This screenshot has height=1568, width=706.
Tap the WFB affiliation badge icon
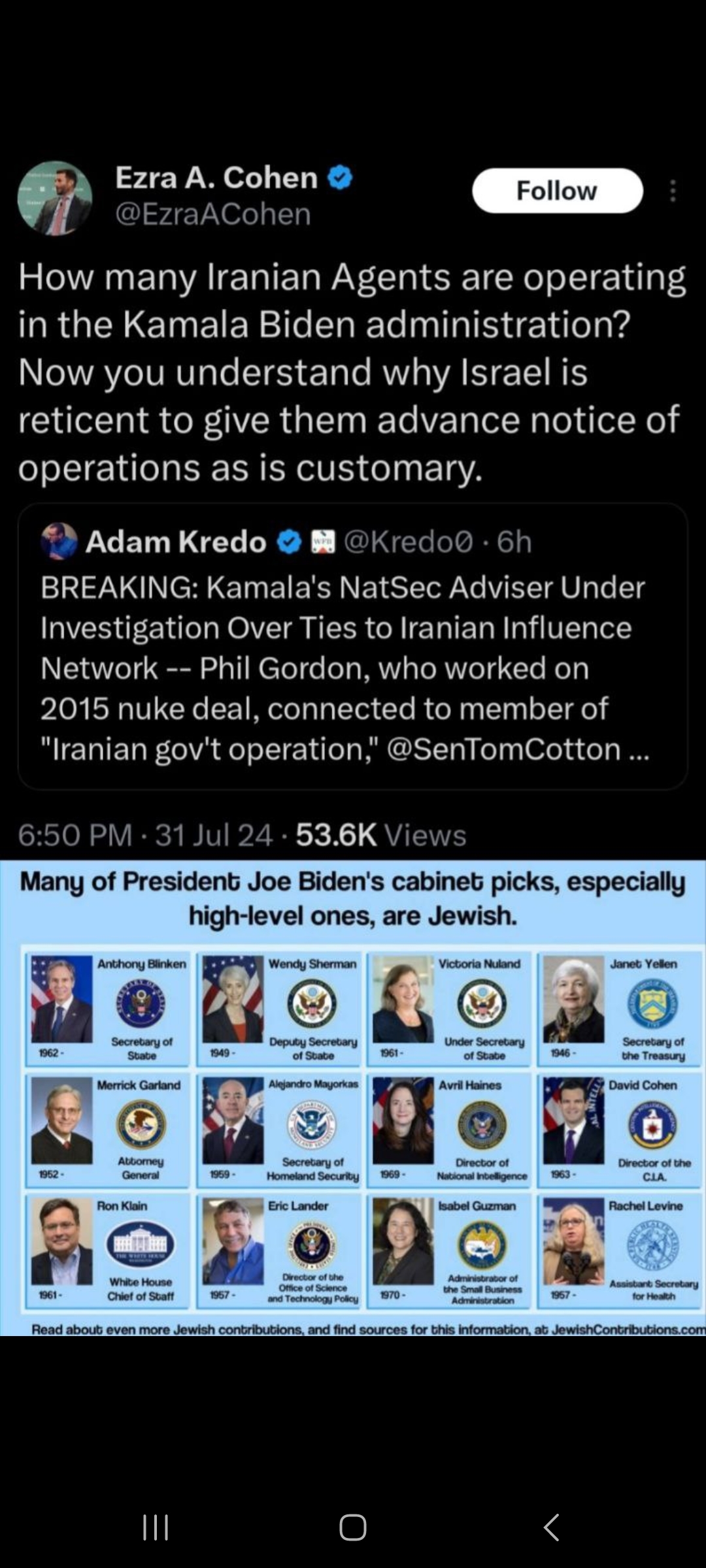coord(322,542)
